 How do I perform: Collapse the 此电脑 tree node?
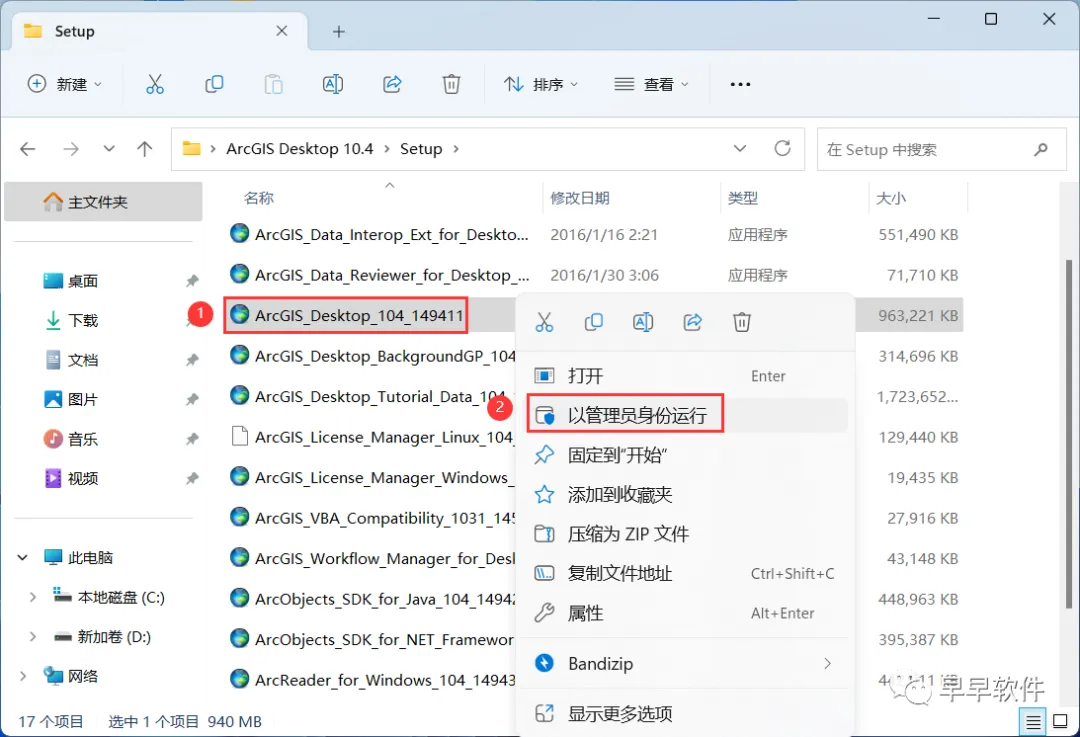pyautogui.click(x=23, y=557)
